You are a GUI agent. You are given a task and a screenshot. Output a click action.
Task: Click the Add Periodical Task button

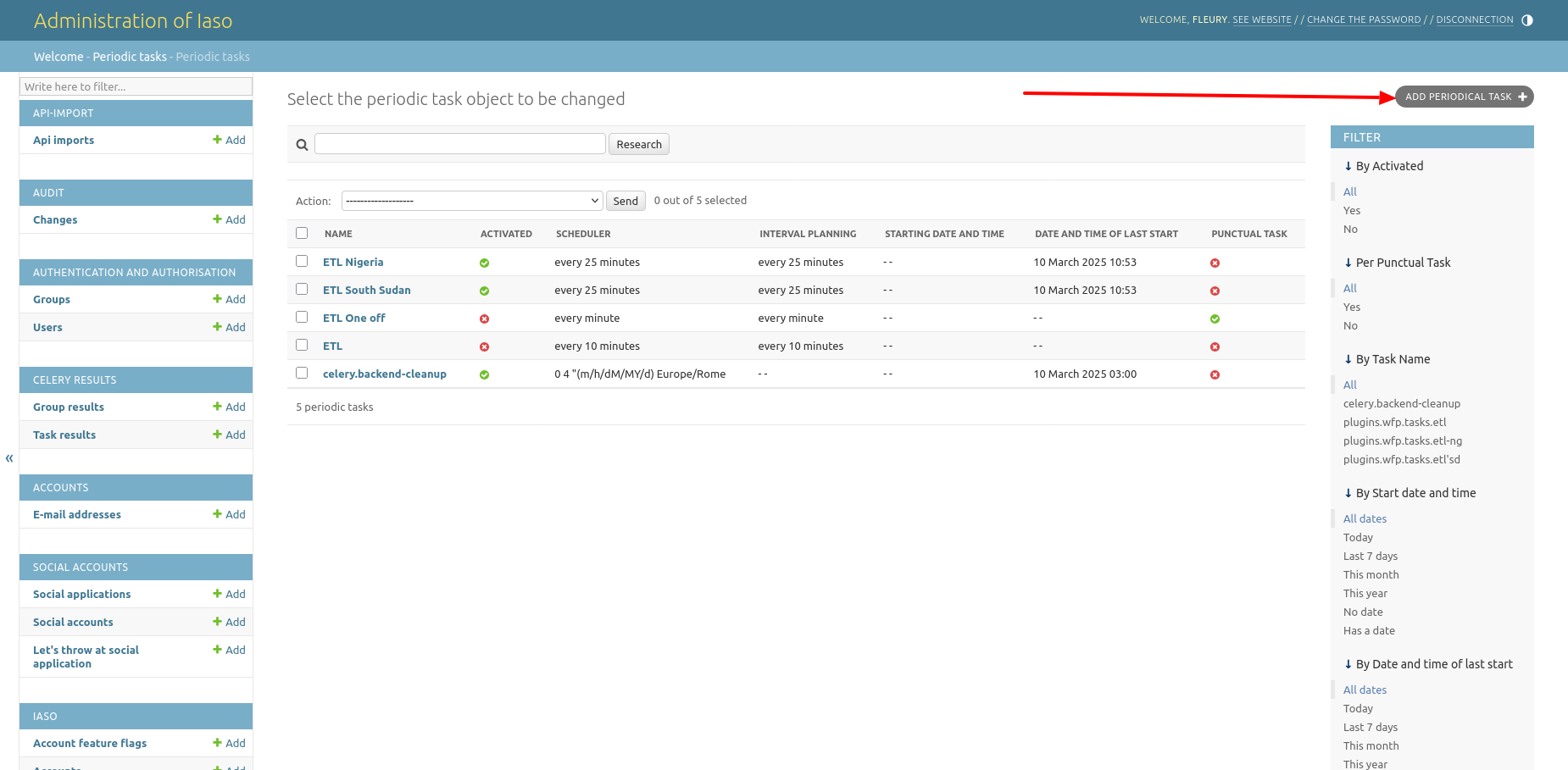click(x=1464, y=97)
